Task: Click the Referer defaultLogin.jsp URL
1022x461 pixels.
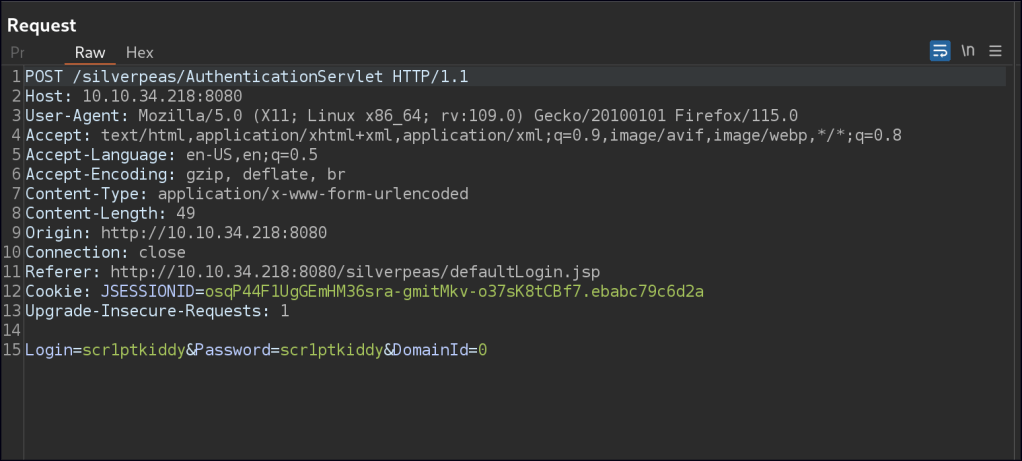Action: pos(354,272)
